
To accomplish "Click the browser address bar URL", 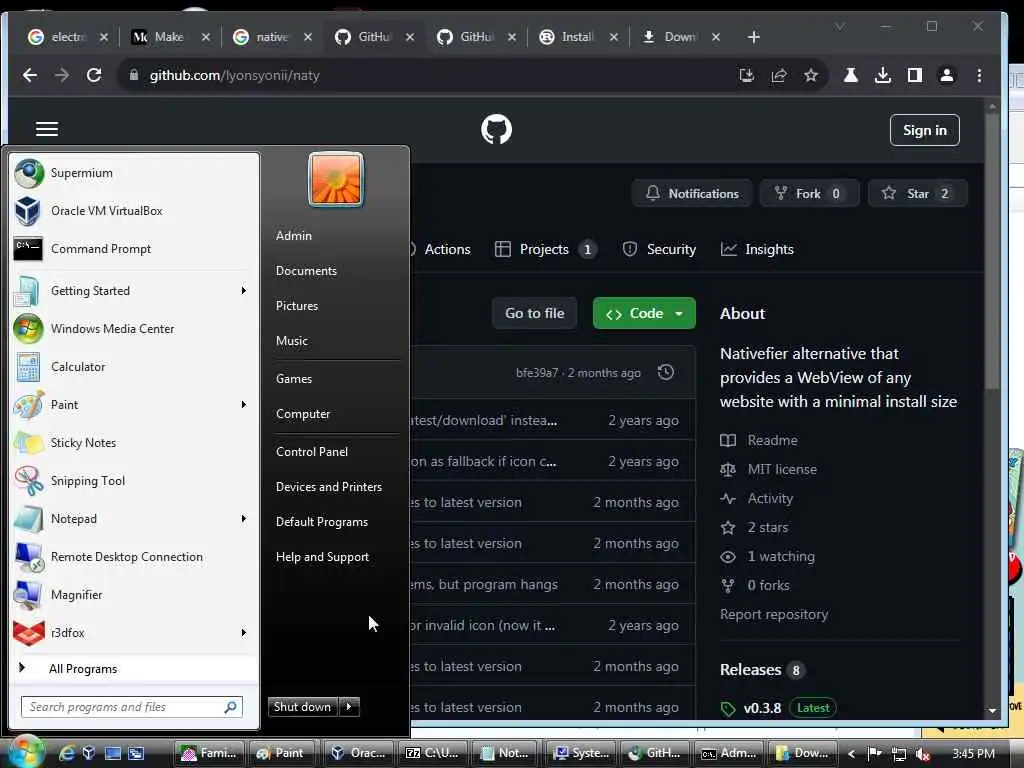I will pos(234,76).
